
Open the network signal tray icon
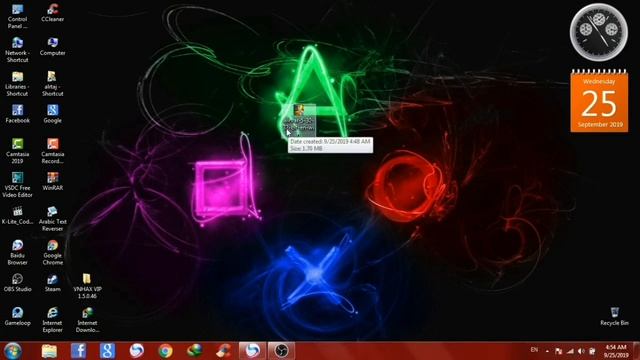click(x=570, y=351)
